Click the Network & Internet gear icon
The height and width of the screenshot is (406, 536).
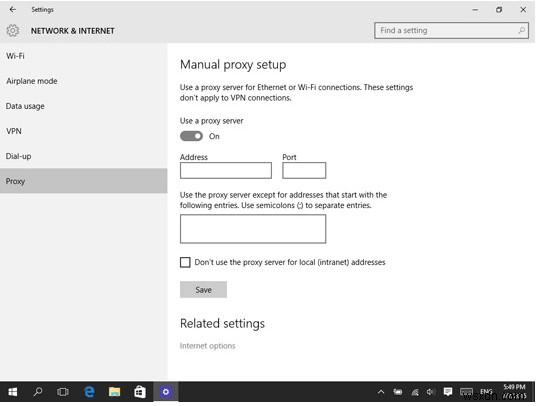tap(13, 31)
